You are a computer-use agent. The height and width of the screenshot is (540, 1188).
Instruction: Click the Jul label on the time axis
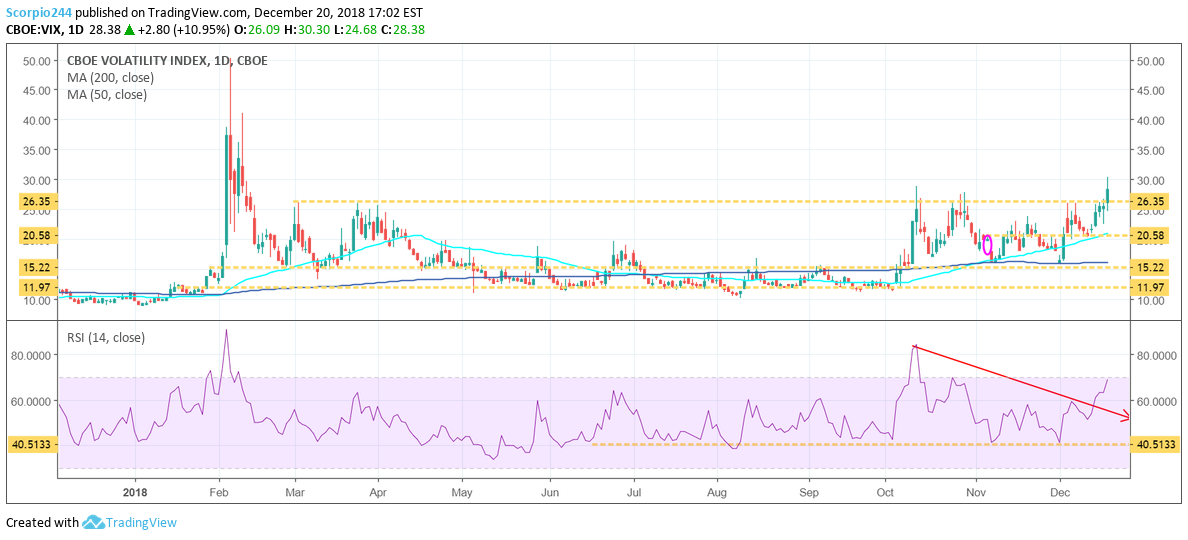point(633,492)
